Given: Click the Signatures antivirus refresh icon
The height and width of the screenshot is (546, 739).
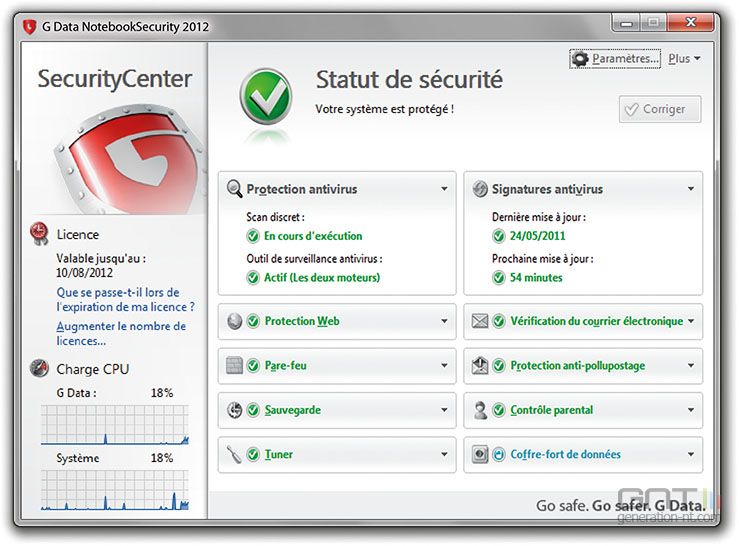Looking at the screenshot, I should (x=480, y=189).
